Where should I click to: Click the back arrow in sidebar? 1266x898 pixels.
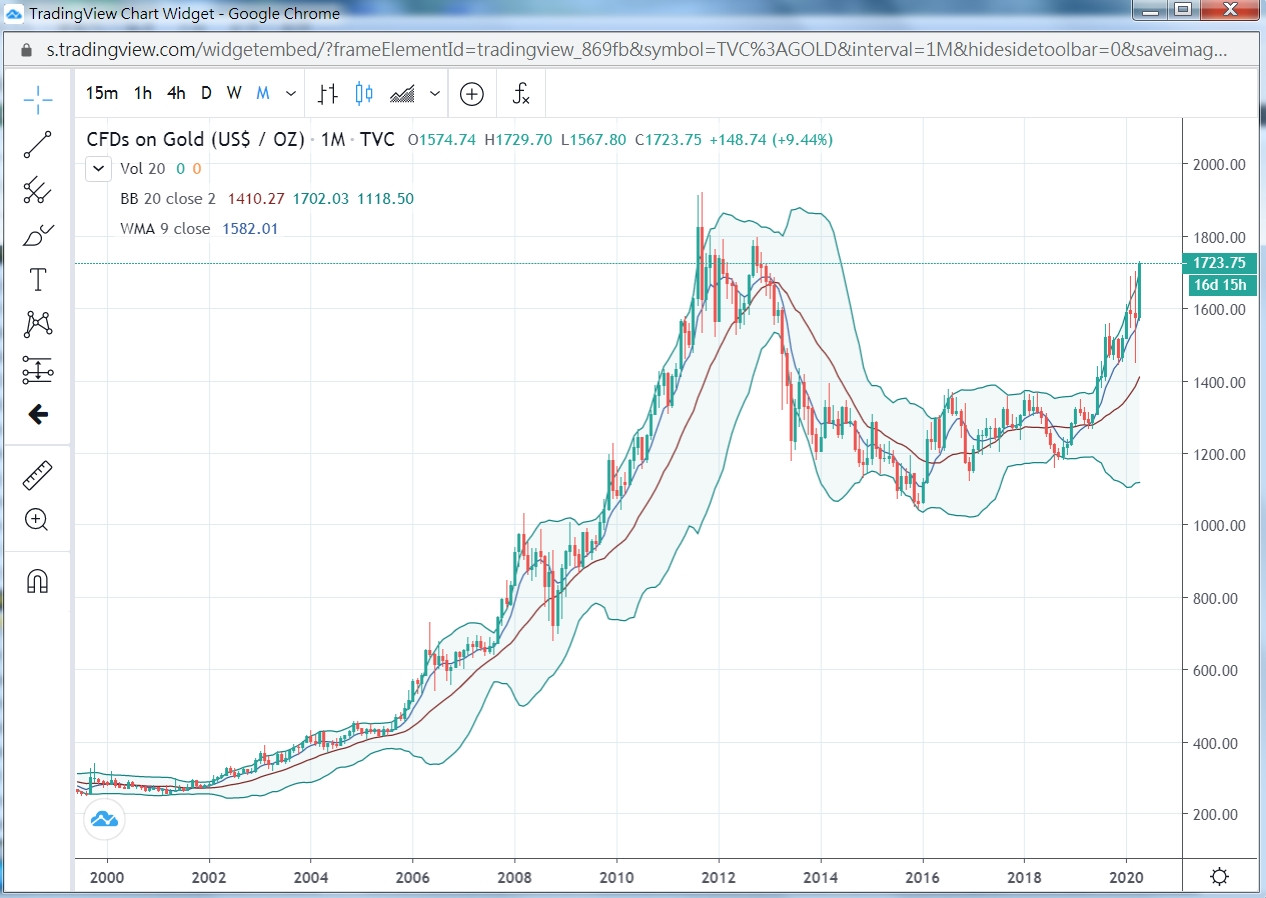(x=38, y=414)
